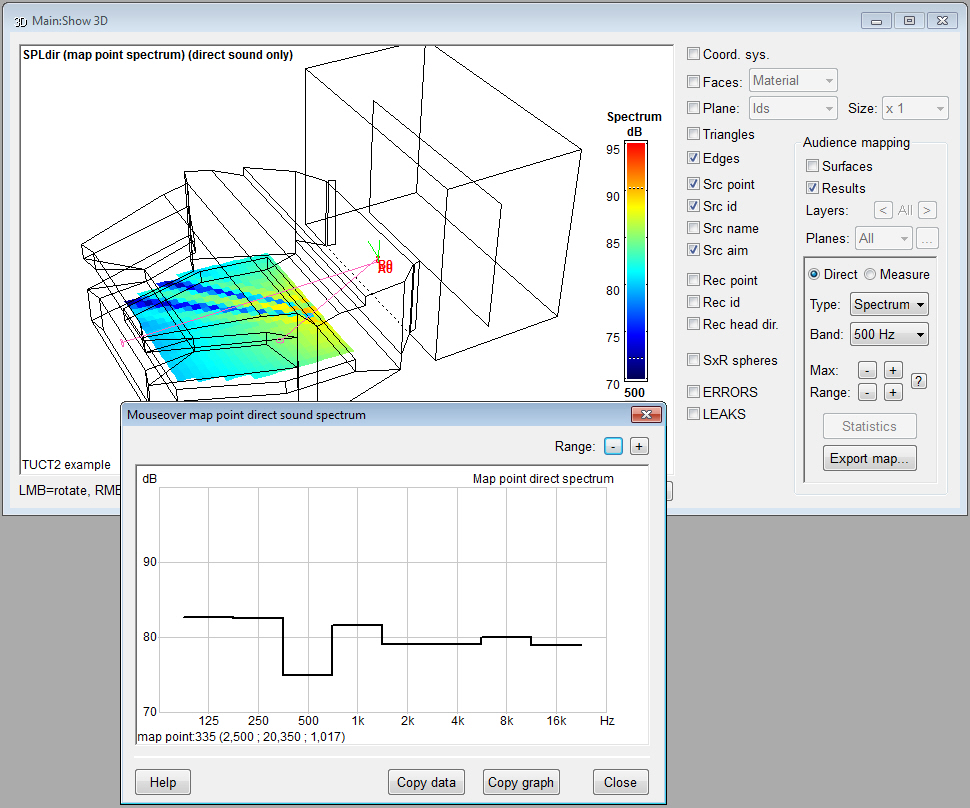Uncheck the Edges checkbox

tap(693, 158)
